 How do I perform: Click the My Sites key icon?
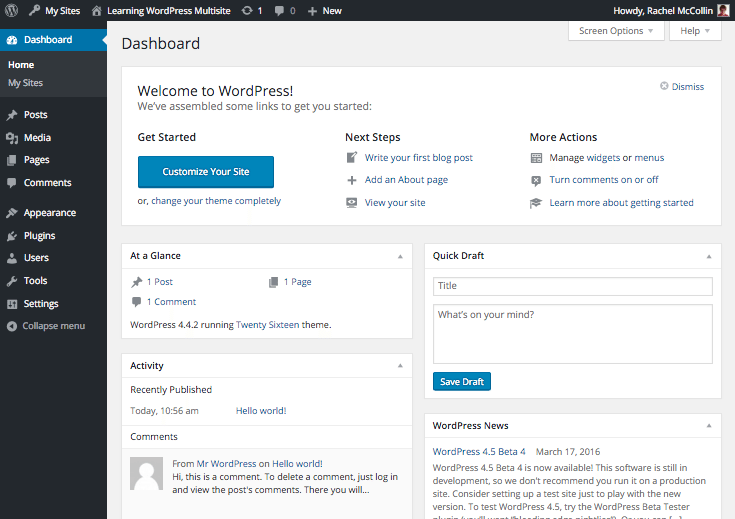pos(34,10)
